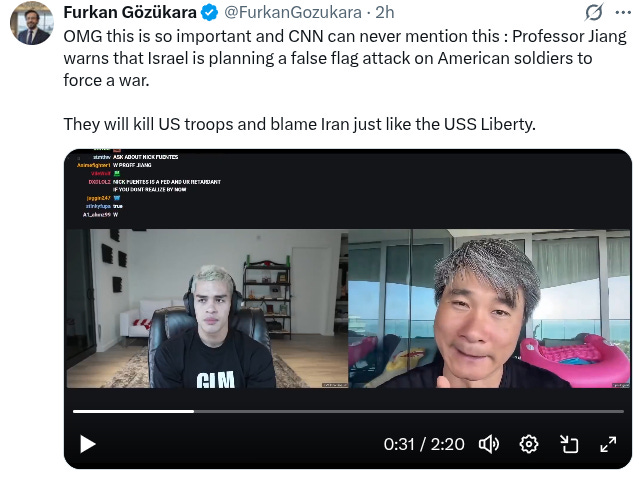Click the blue verified badge

coord(210,12)
